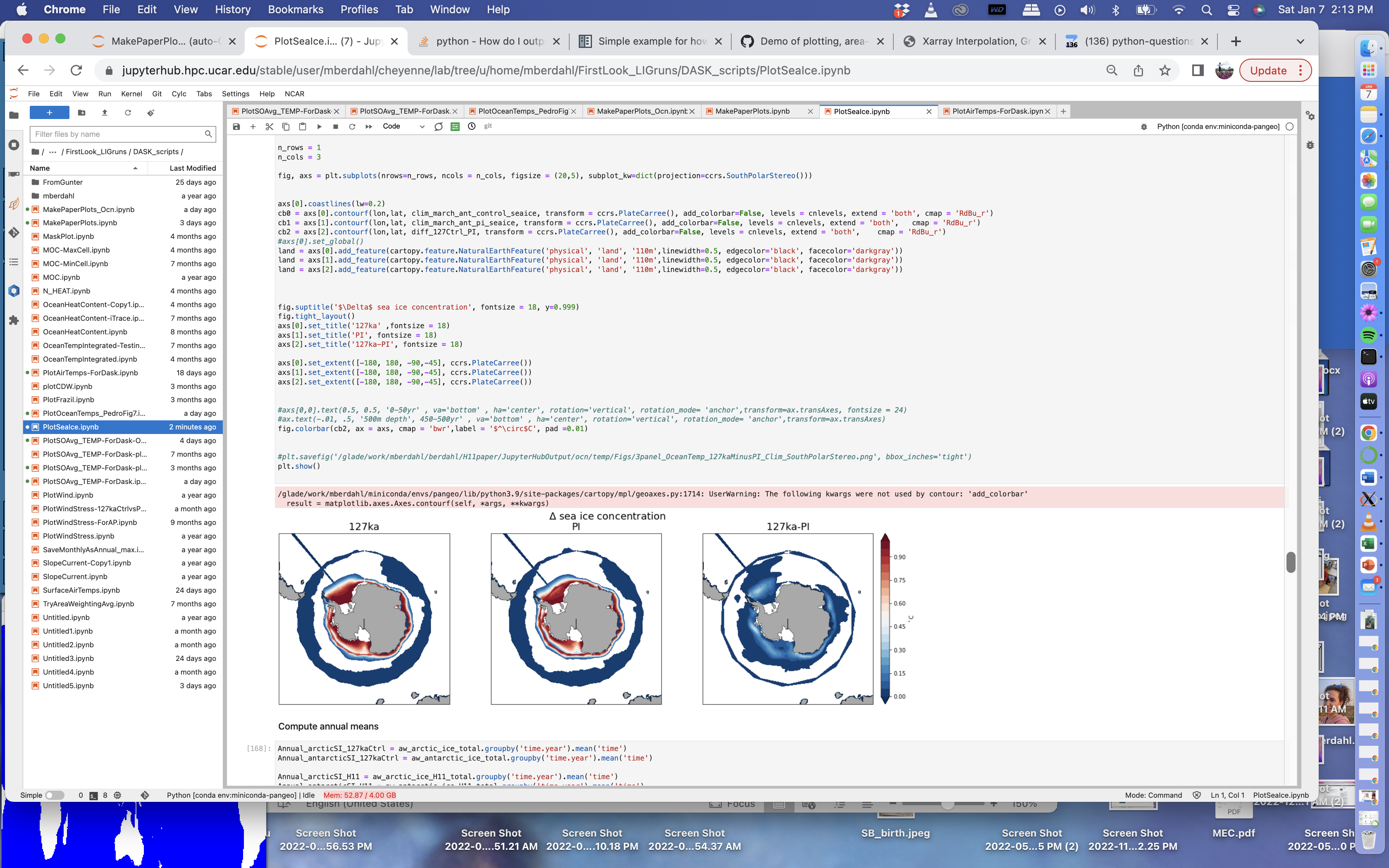Open the NCAR menu

point(294,93)
